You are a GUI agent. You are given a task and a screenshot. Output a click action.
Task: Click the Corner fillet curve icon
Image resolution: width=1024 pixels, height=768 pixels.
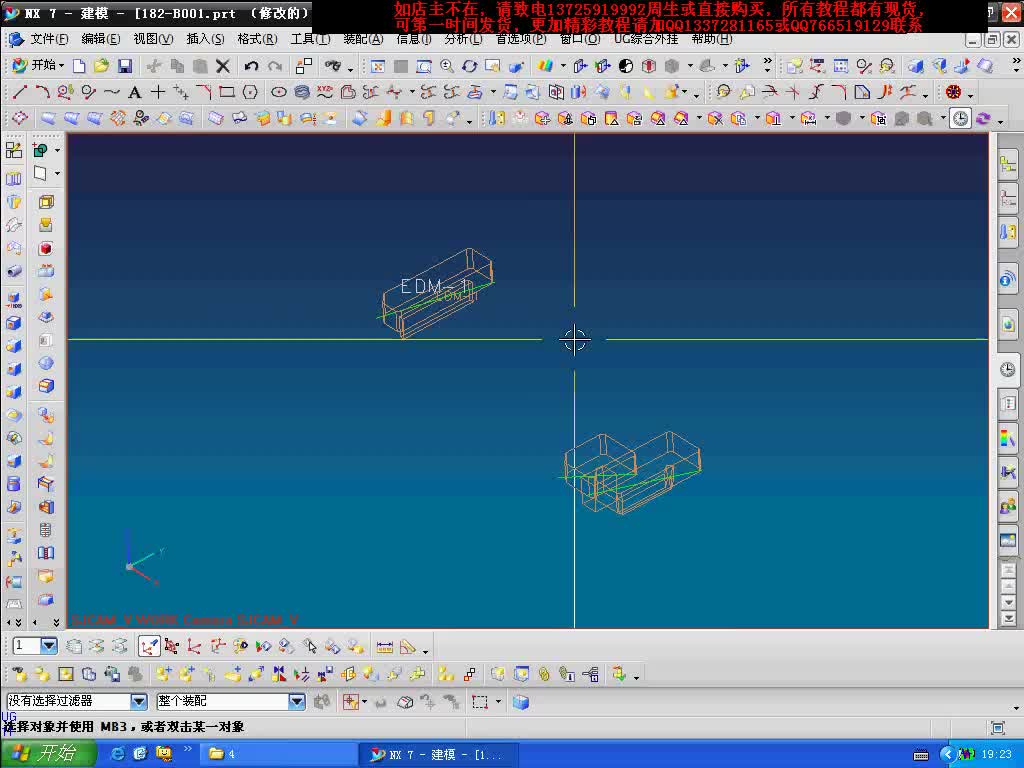[x=839, y=92]
